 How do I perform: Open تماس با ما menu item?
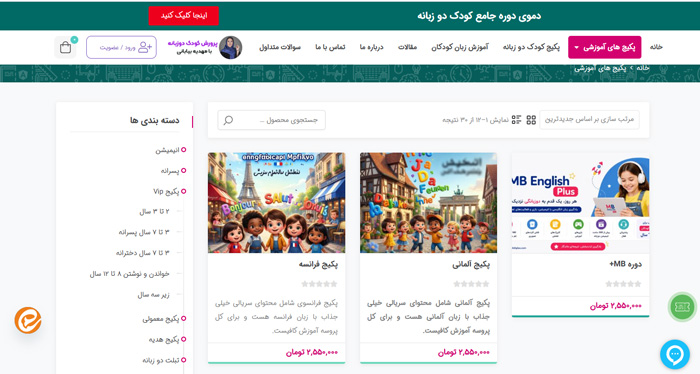pyautogui.click(x=330, y=47)
